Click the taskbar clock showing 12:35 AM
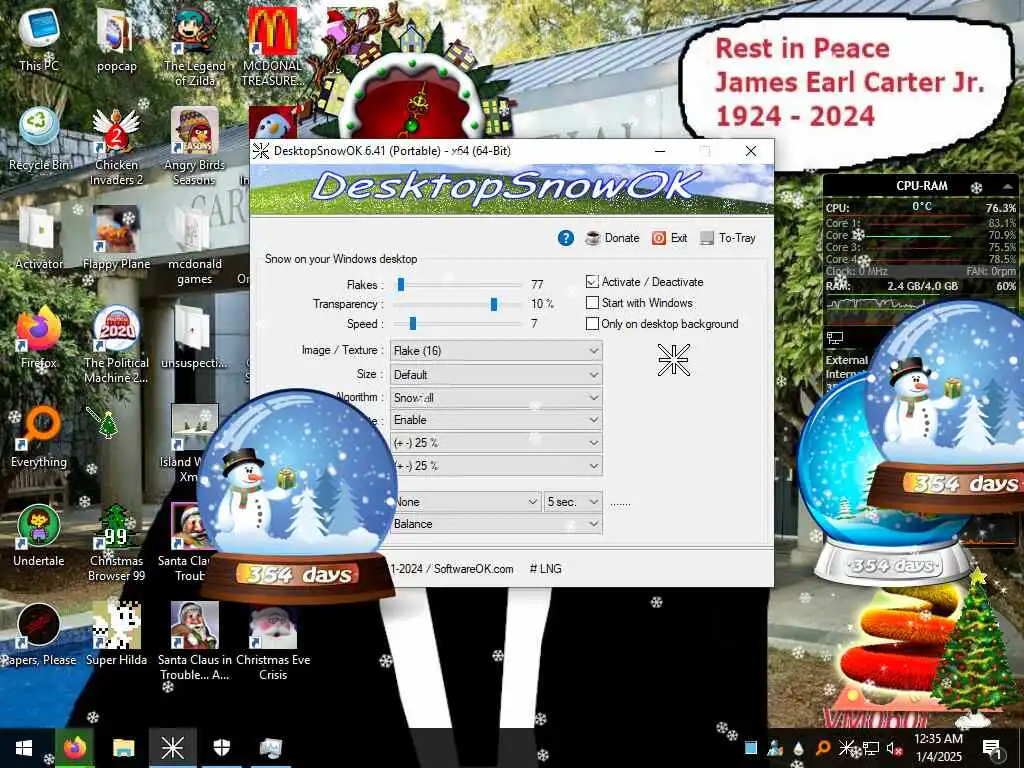 click(938, 748)
